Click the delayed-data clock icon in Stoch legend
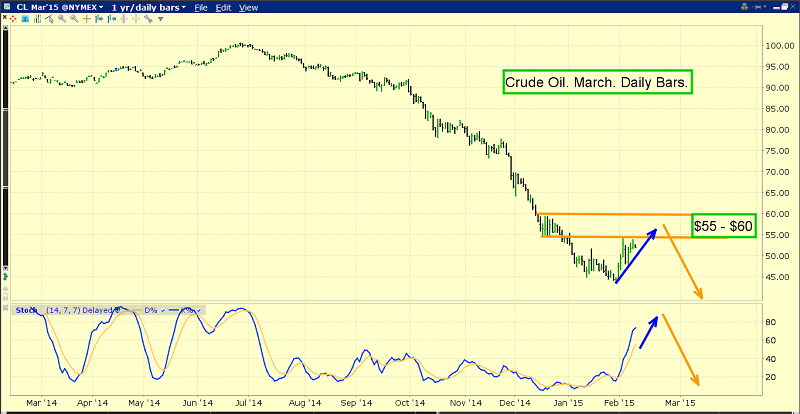Viewport: 800px width, 414px height. tap(117, 310)
